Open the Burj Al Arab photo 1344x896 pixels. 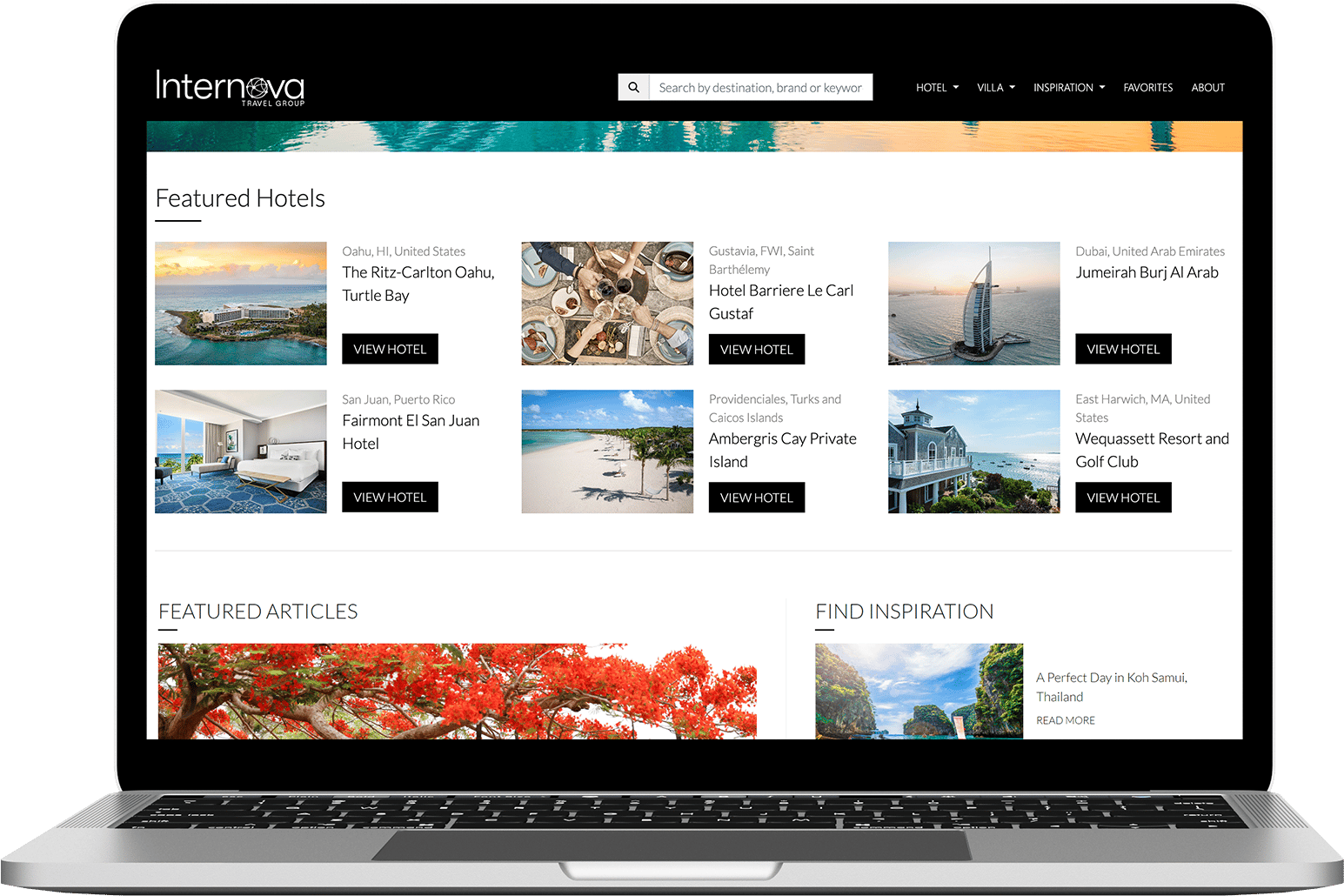[974, 304]
